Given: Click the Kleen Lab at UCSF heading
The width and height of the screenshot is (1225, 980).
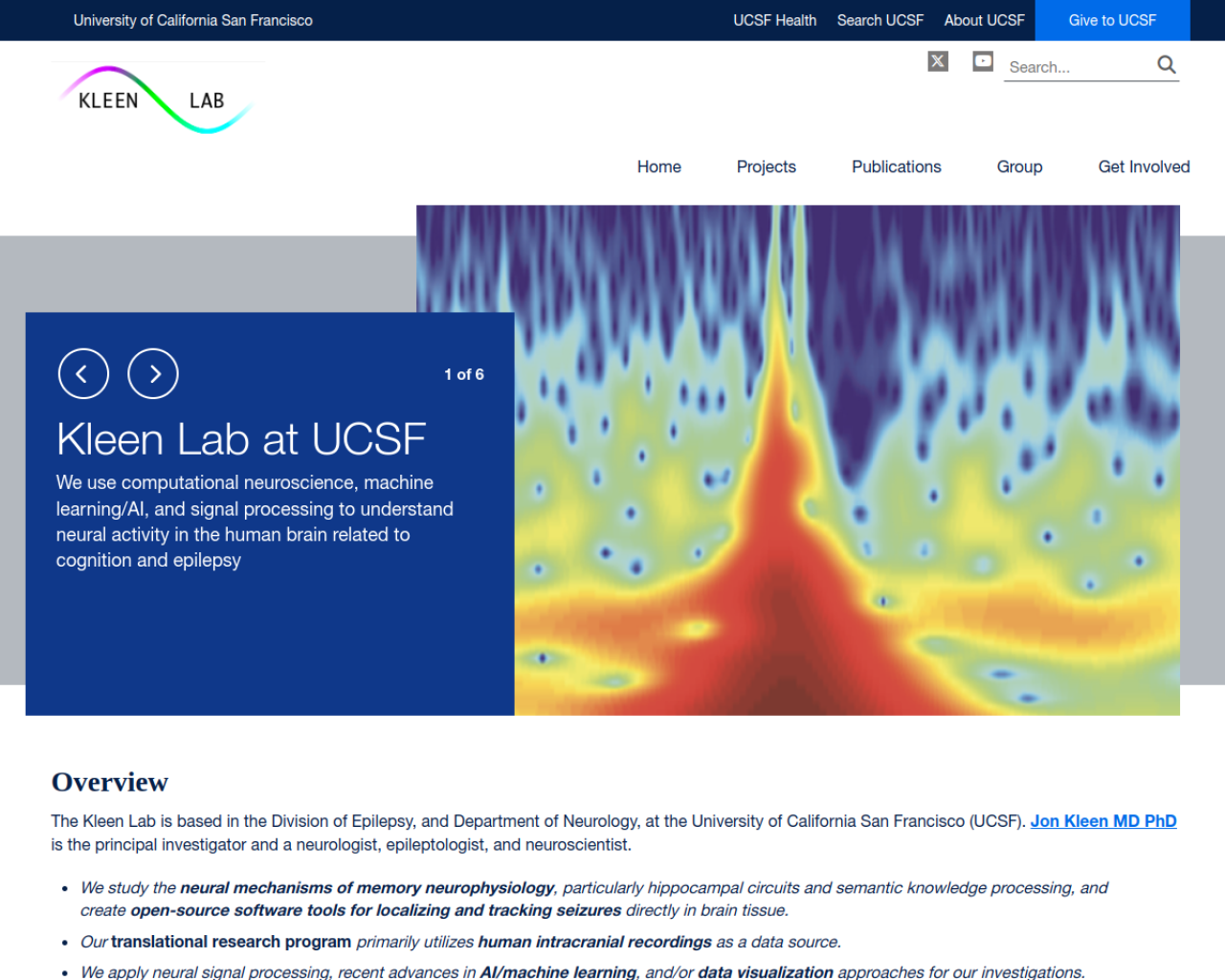Looking at the screenshot, I should (241, 439).
